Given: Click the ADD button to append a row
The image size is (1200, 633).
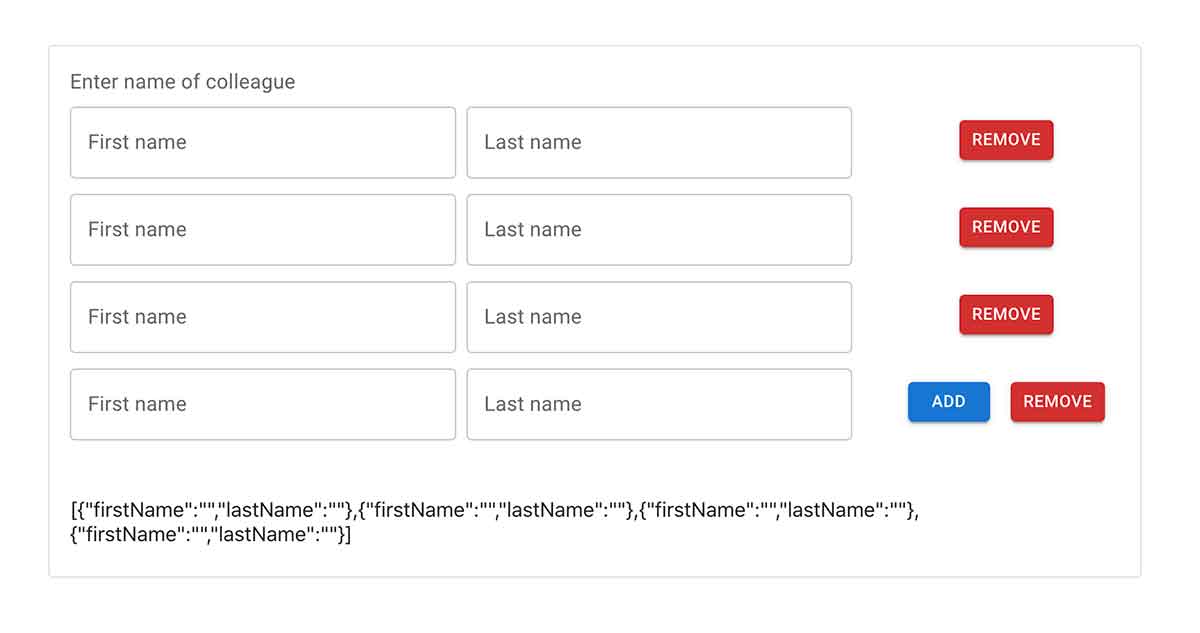Looking at the screenshot, I should point(948,401).
